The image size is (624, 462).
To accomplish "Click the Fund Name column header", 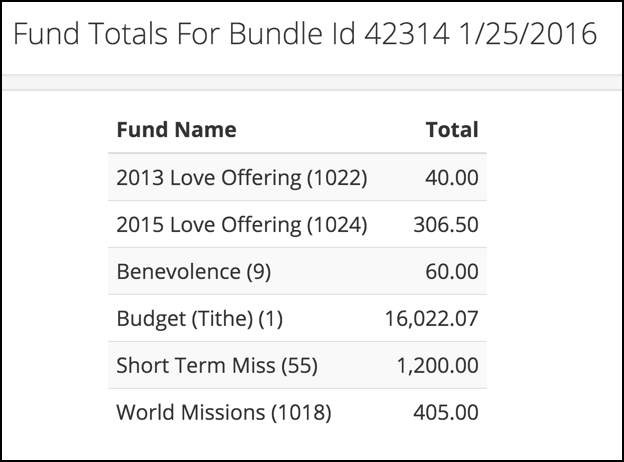I will point(176,130).
